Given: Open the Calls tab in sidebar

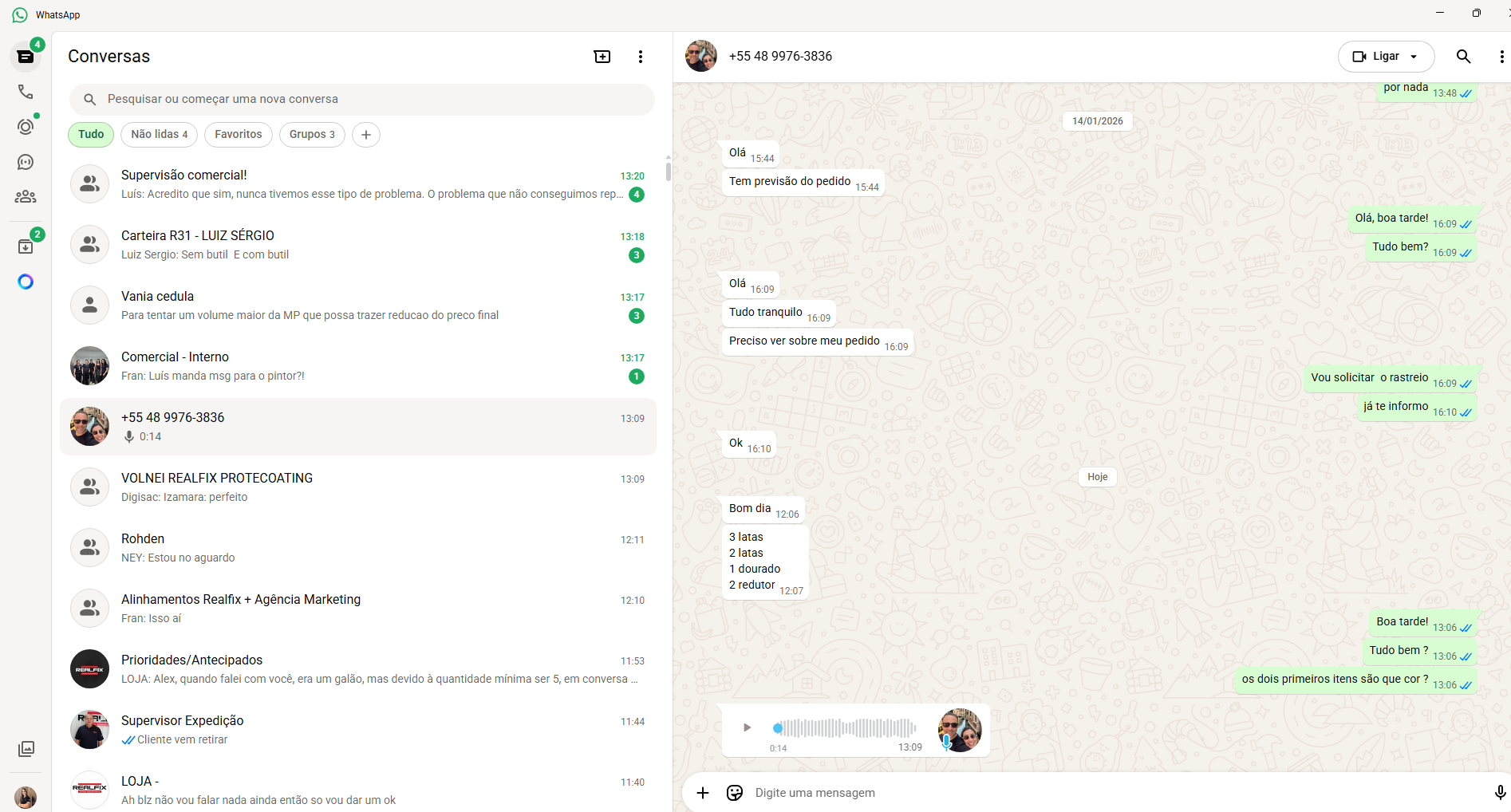Looking at the screenshot, I should [x=26, y=92].
